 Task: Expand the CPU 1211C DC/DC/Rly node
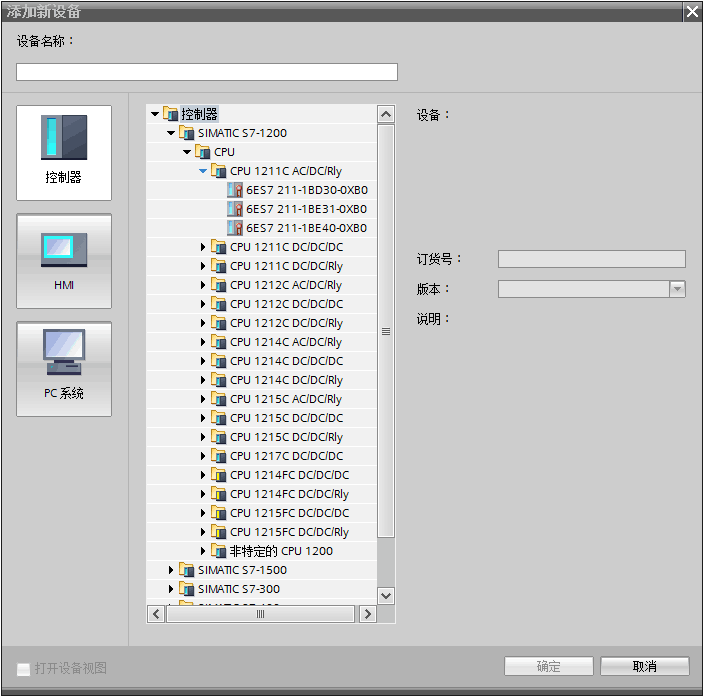click(203, 266)
